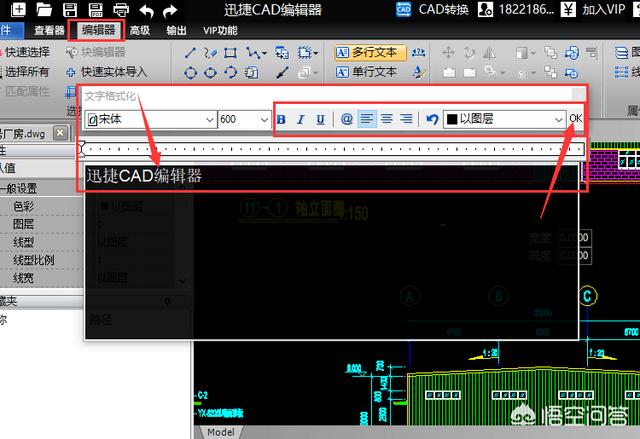Screen dimensions: 640x439
Task: Click the Redo arrow in title bar
Action: coord(170,11)
